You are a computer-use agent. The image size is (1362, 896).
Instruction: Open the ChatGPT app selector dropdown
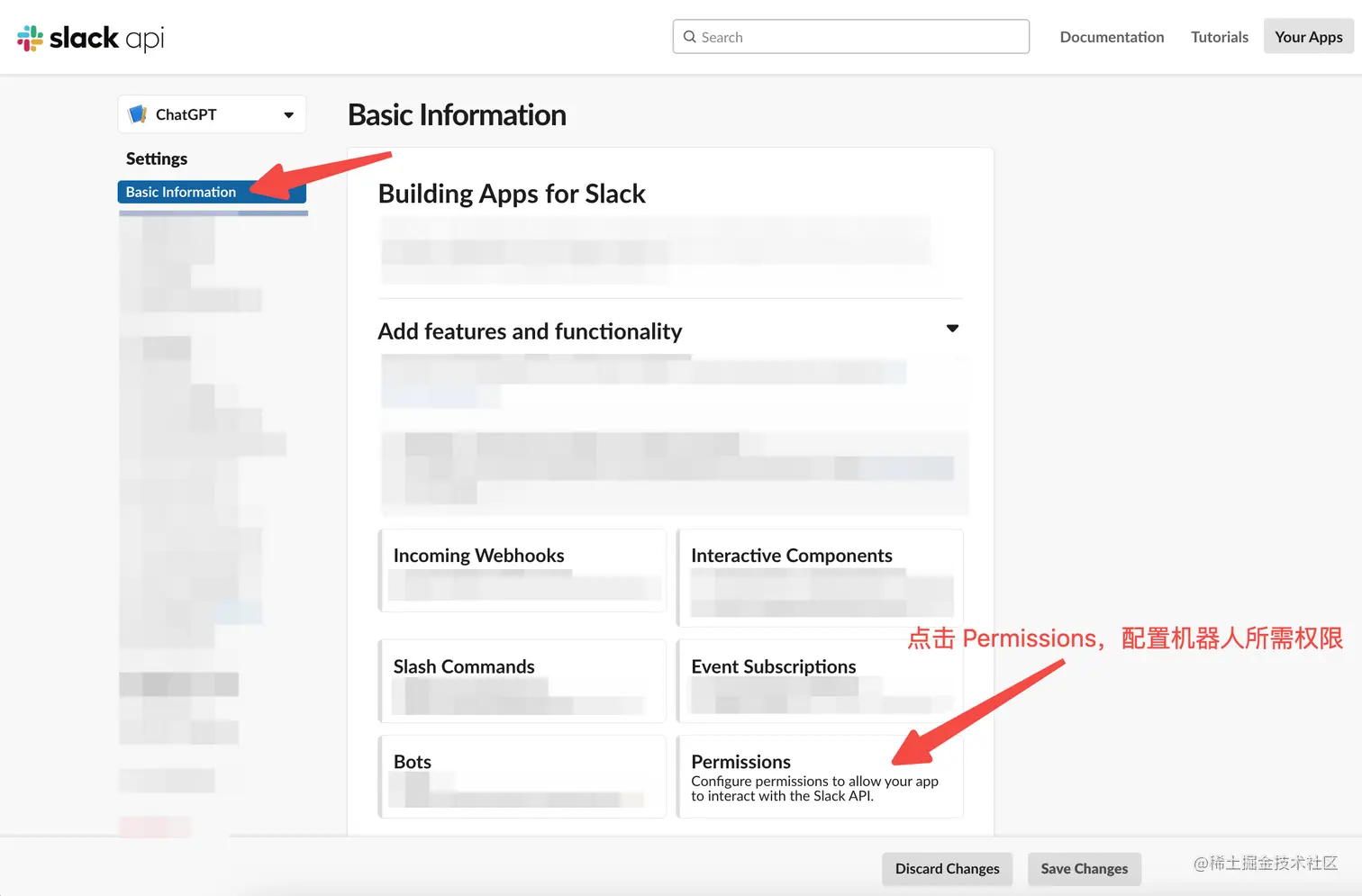pyautogui.click(x=212, y=114)
